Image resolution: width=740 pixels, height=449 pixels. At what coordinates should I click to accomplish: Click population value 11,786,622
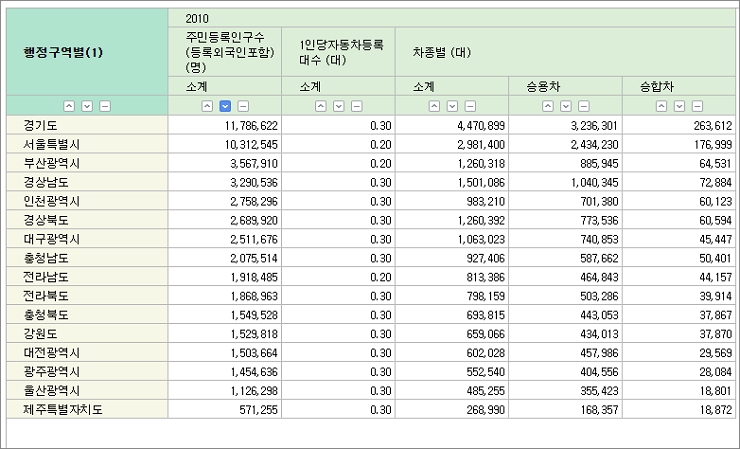tap(251, 126)
